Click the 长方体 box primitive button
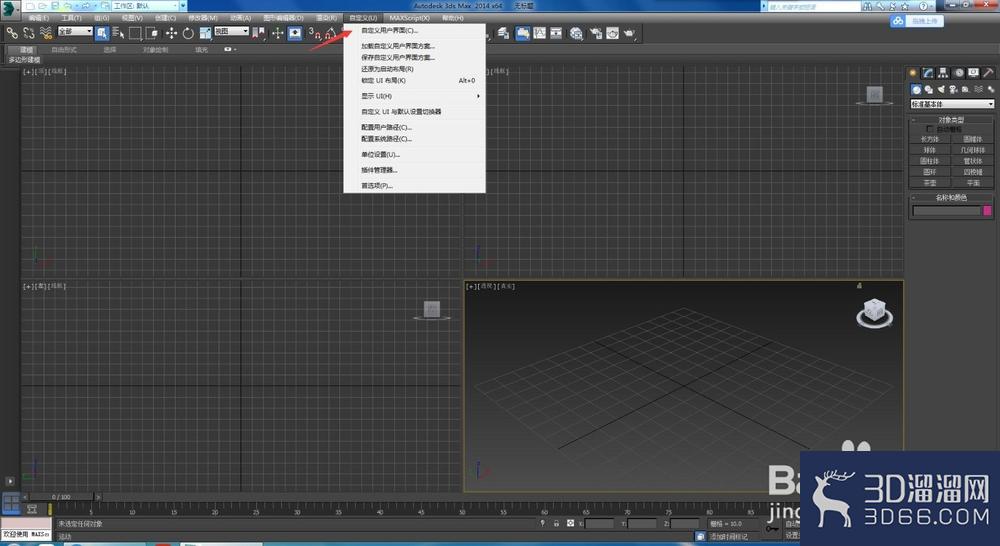 coord(930,139)
